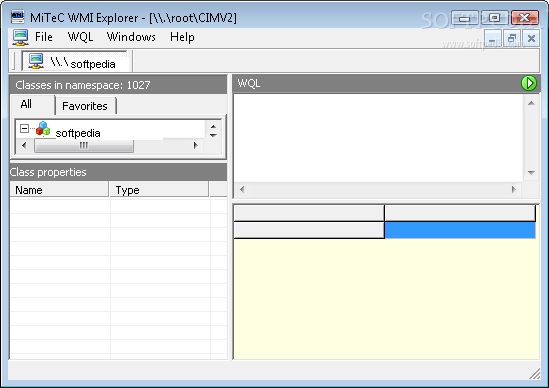This screenshot has width=549, height=388.
Task: Click the class tree scroll up arrow
Action: tap(213, 126)
